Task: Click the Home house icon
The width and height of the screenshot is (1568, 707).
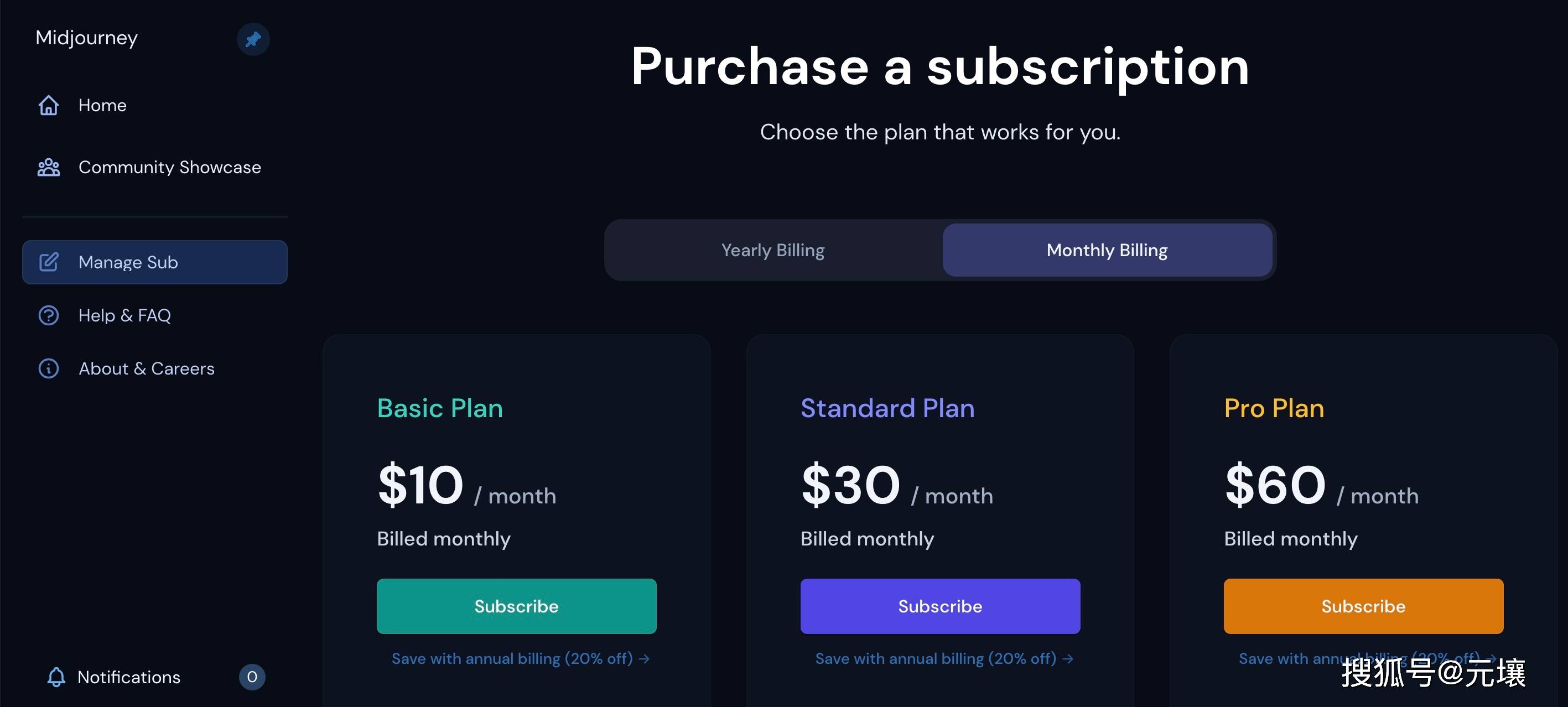Action: (x=49, y=105)
